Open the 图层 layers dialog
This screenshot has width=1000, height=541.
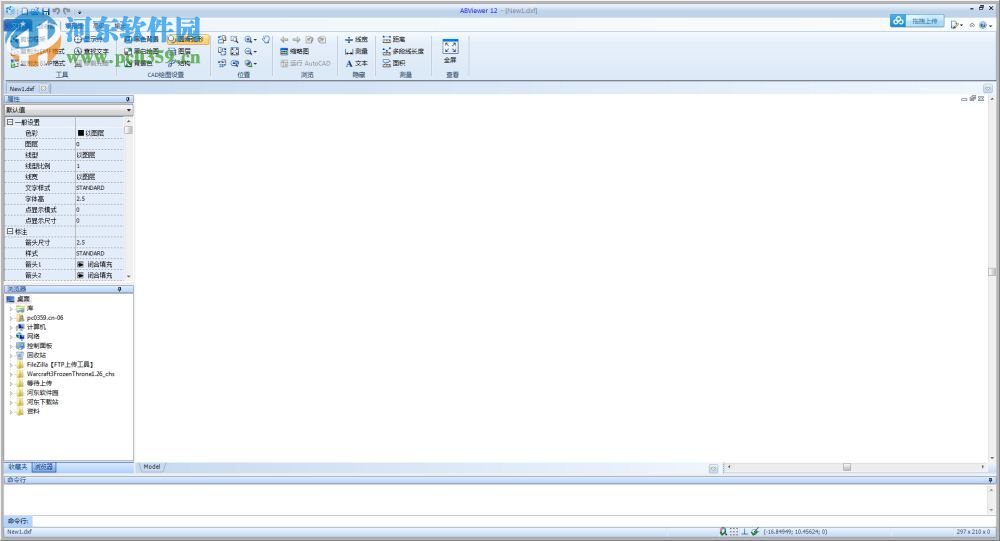click(x=179, y=51)
